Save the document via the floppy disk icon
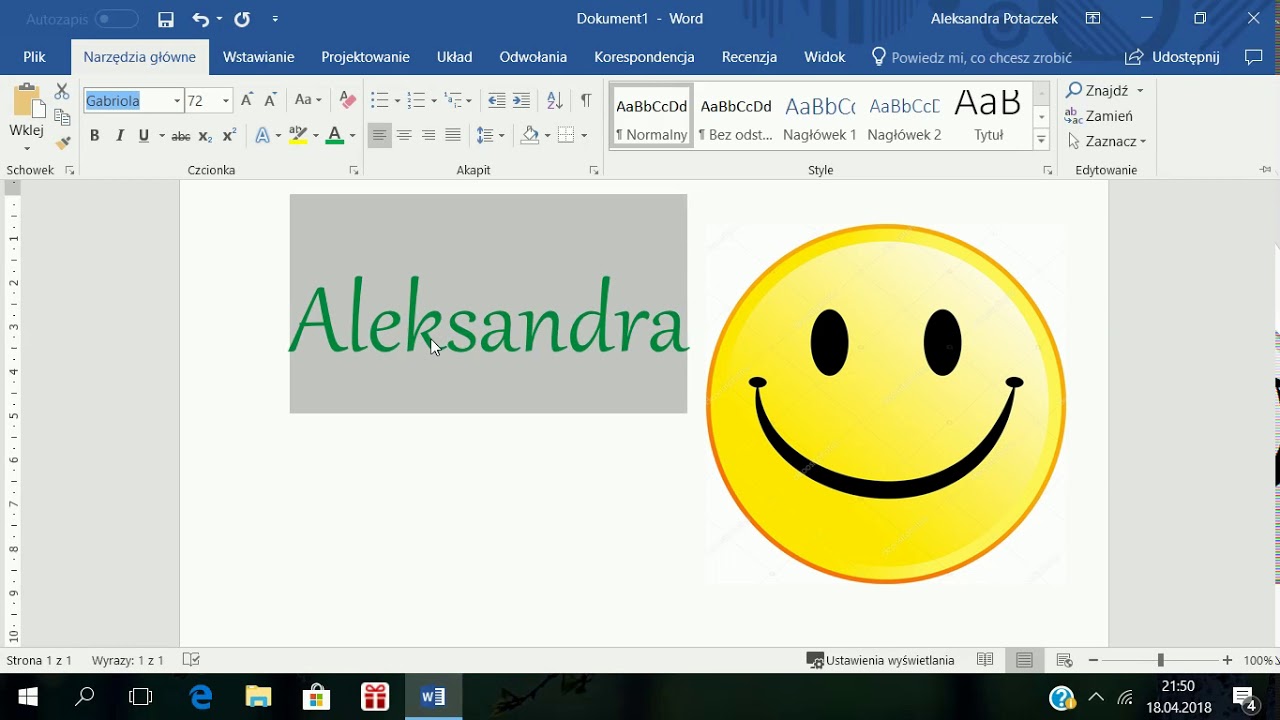Viewport: 1280px width, 720px height. tap(166, 19)
